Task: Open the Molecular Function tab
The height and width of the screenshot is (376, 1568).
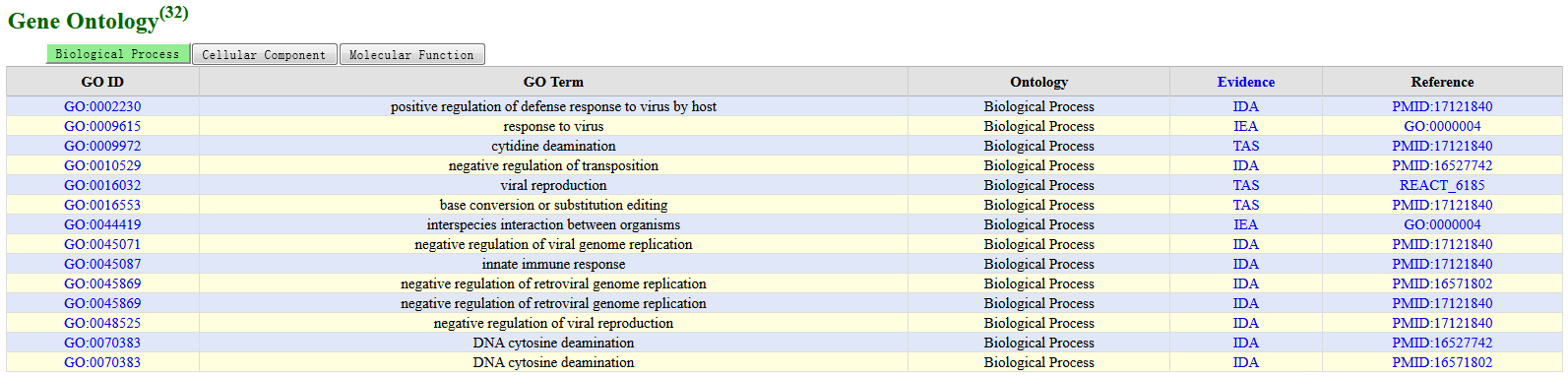Action: click(411, 55)
